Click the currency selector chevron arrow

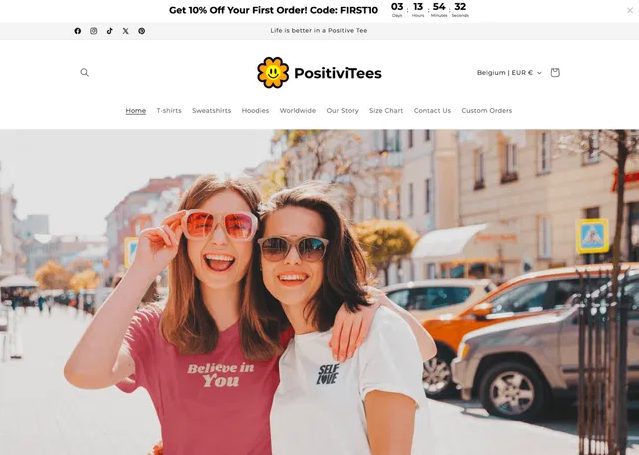tap(539, 73)
